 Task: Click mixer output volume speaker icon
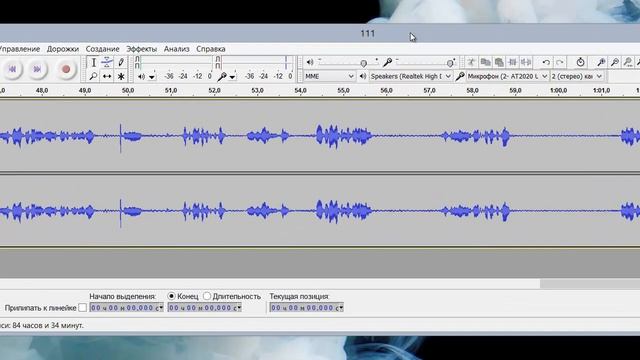coord(310,62)
